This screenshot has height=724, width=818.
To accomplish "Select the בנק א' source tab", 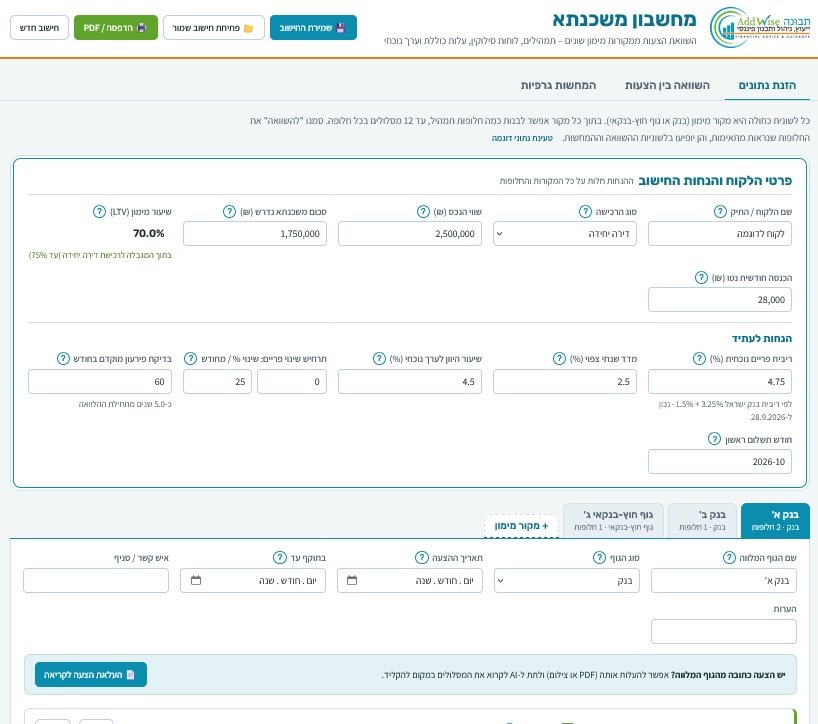I will pyautogui.click(x=775, y=521).
